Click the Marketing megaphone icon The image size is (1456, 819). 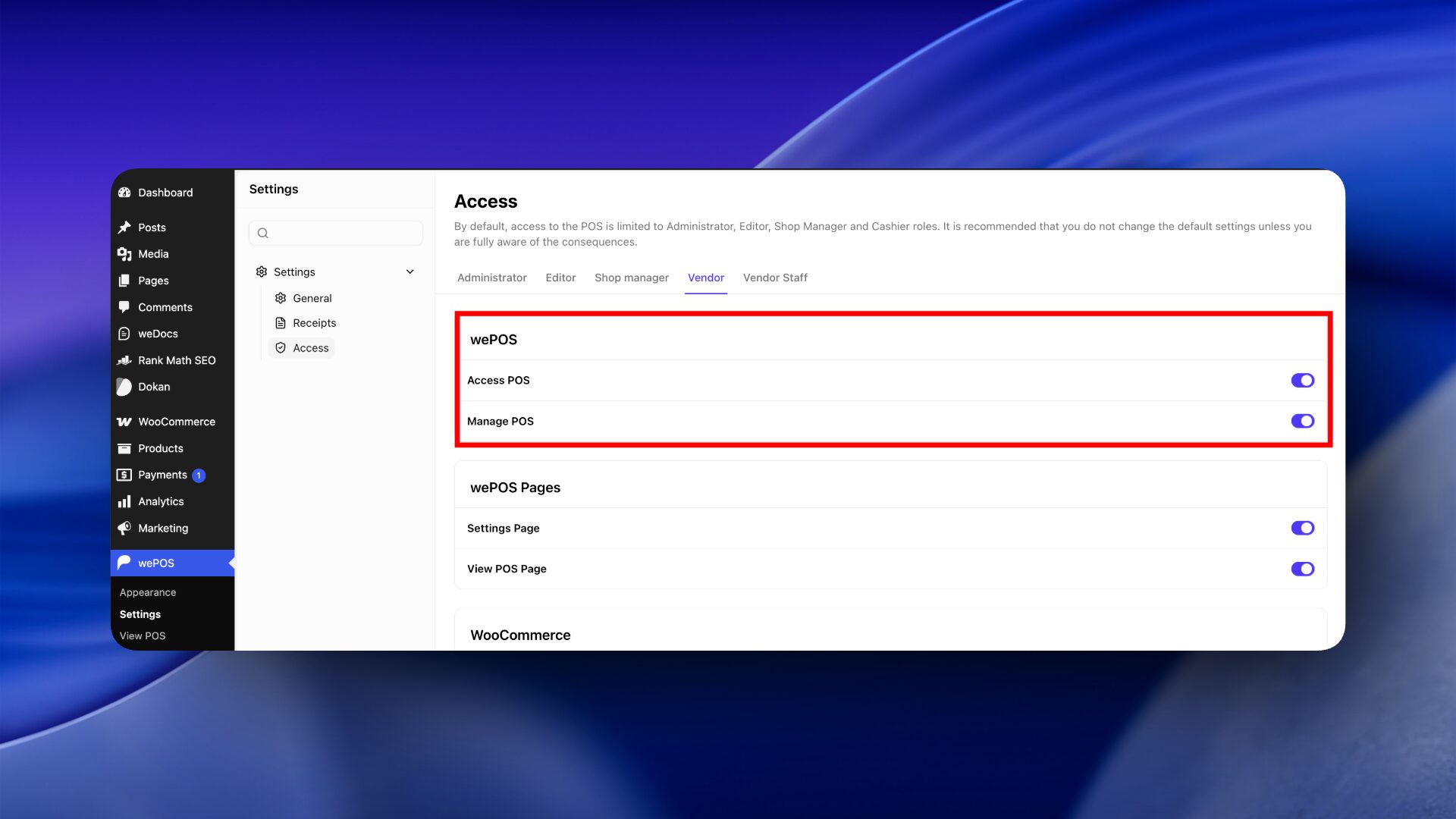(x=124, y=528)
